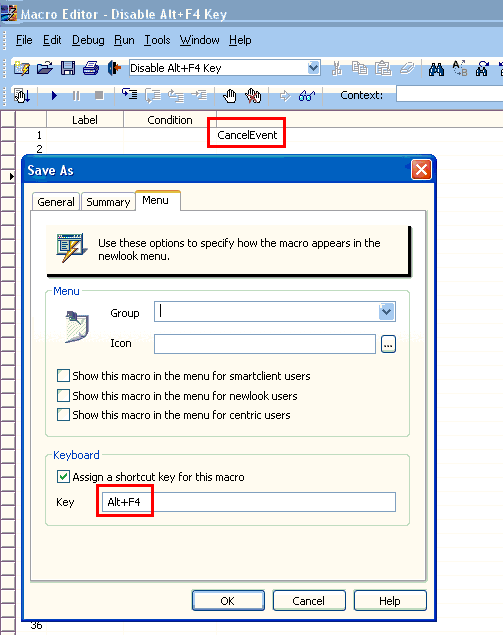This screenshot has height=635, width=503.
Task: Expand the Group dropdown list
Action: 387,311
